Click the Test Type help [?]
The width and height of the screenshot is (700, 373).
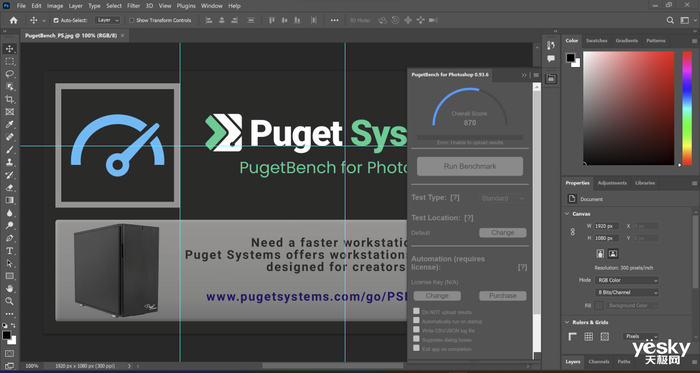tap(455, 197)
